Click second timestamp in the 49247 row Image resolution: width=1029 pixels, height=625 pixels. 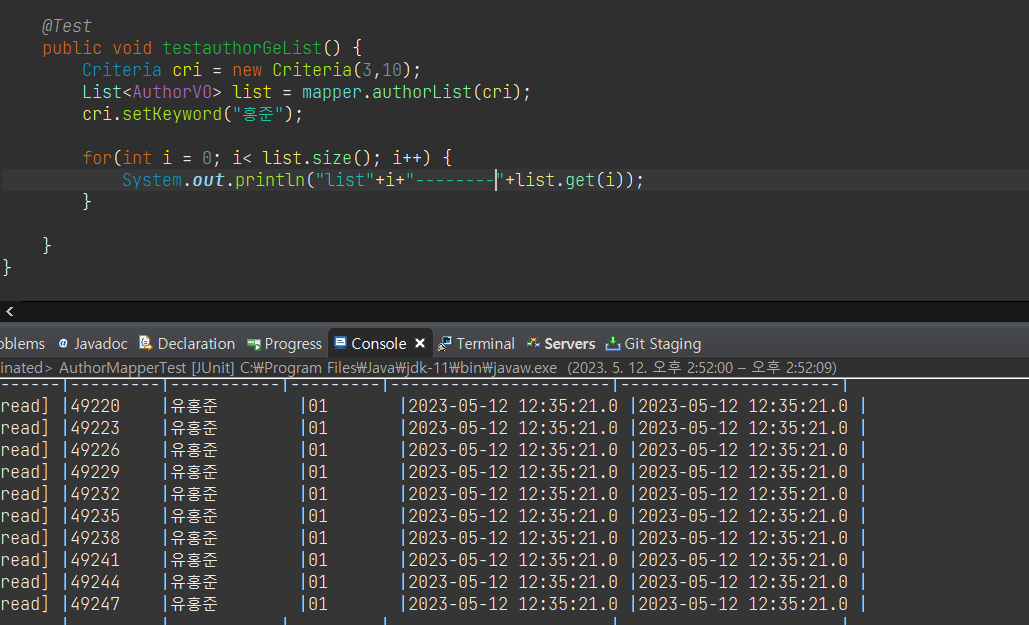743,604
